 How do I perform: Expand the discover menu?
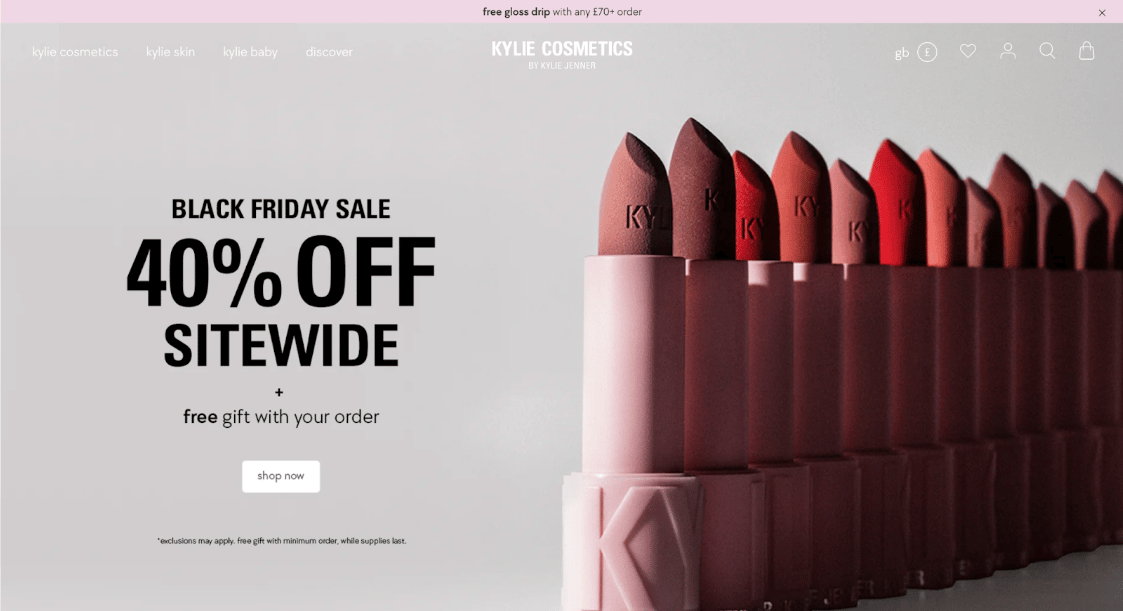[329, 52]
